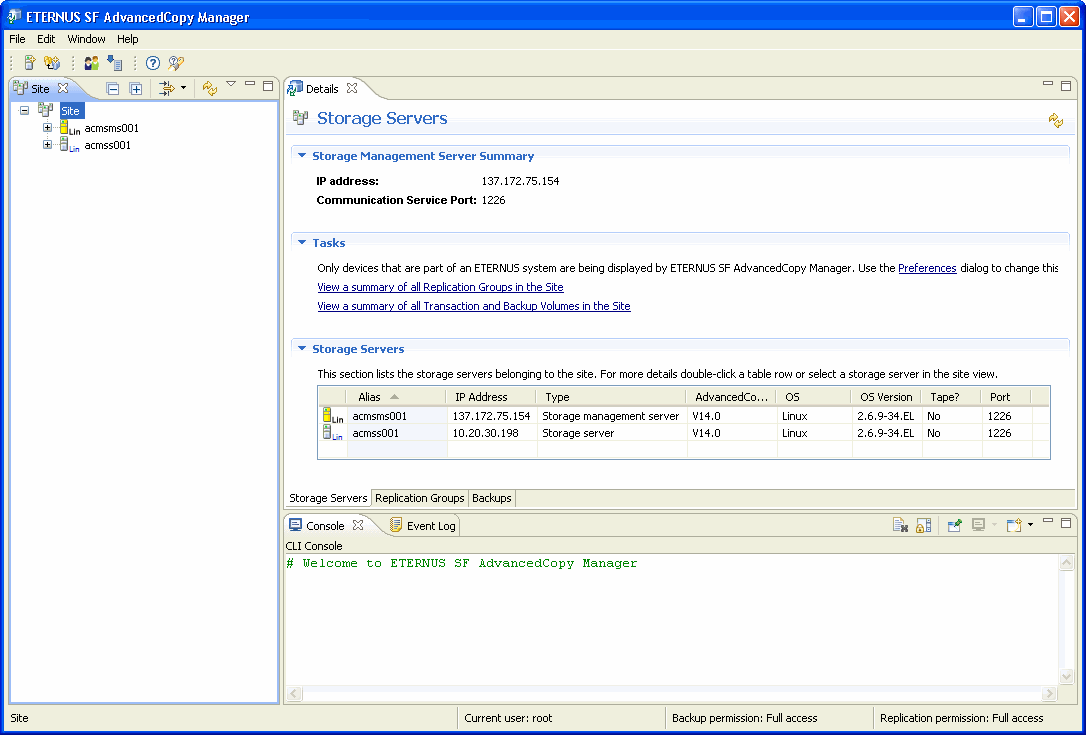Sort table by OS Version column header

pos(886,397)
